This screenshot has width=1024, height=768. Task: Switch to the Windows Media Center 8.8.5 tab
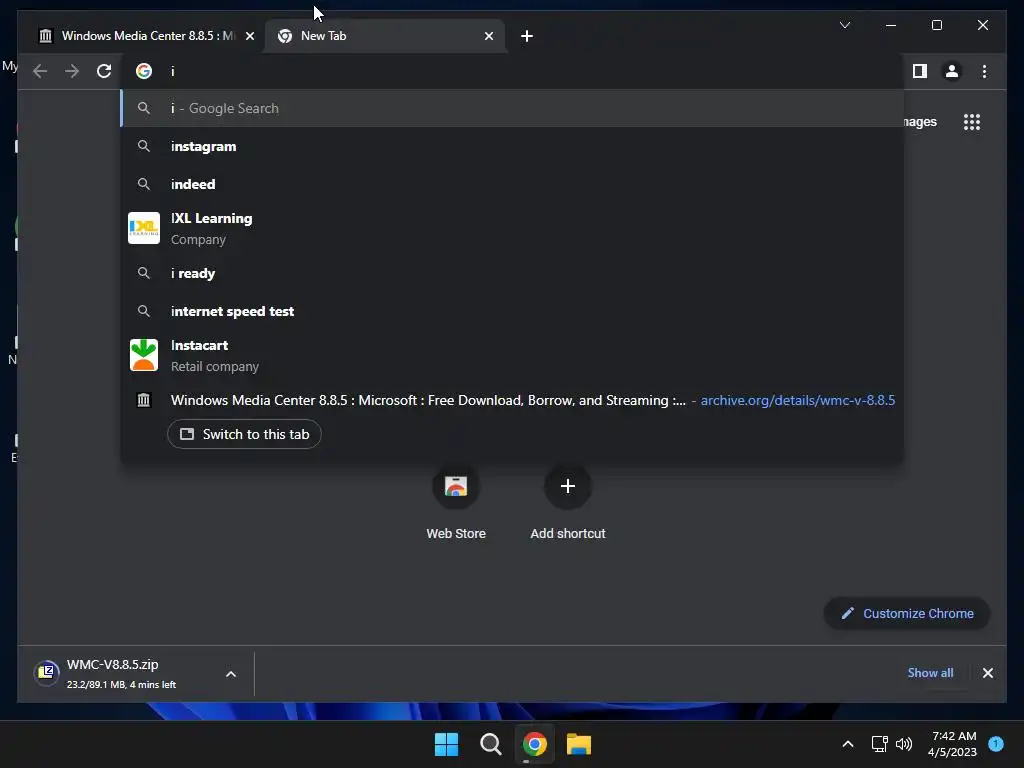[x=140, y=36]
